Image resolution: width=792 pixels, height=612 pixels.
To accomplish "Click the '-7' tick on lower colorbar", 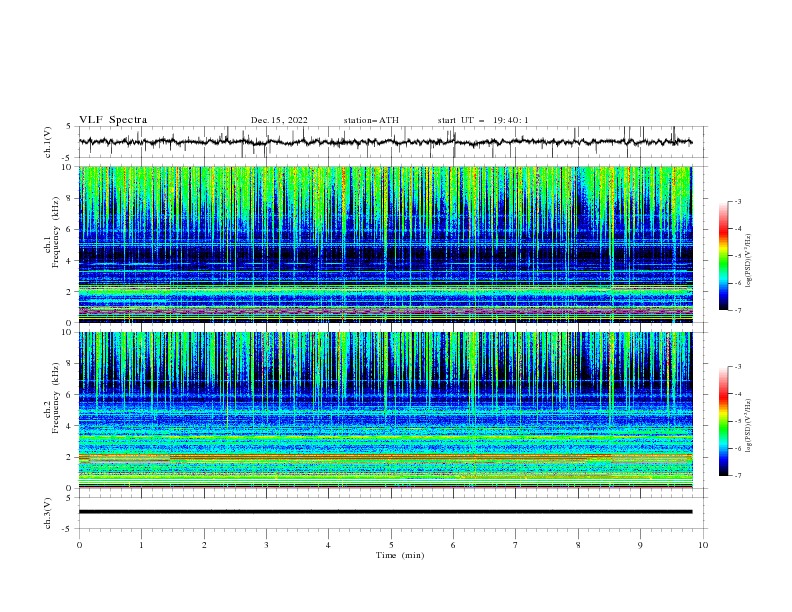I will click(x=737, y=475).
